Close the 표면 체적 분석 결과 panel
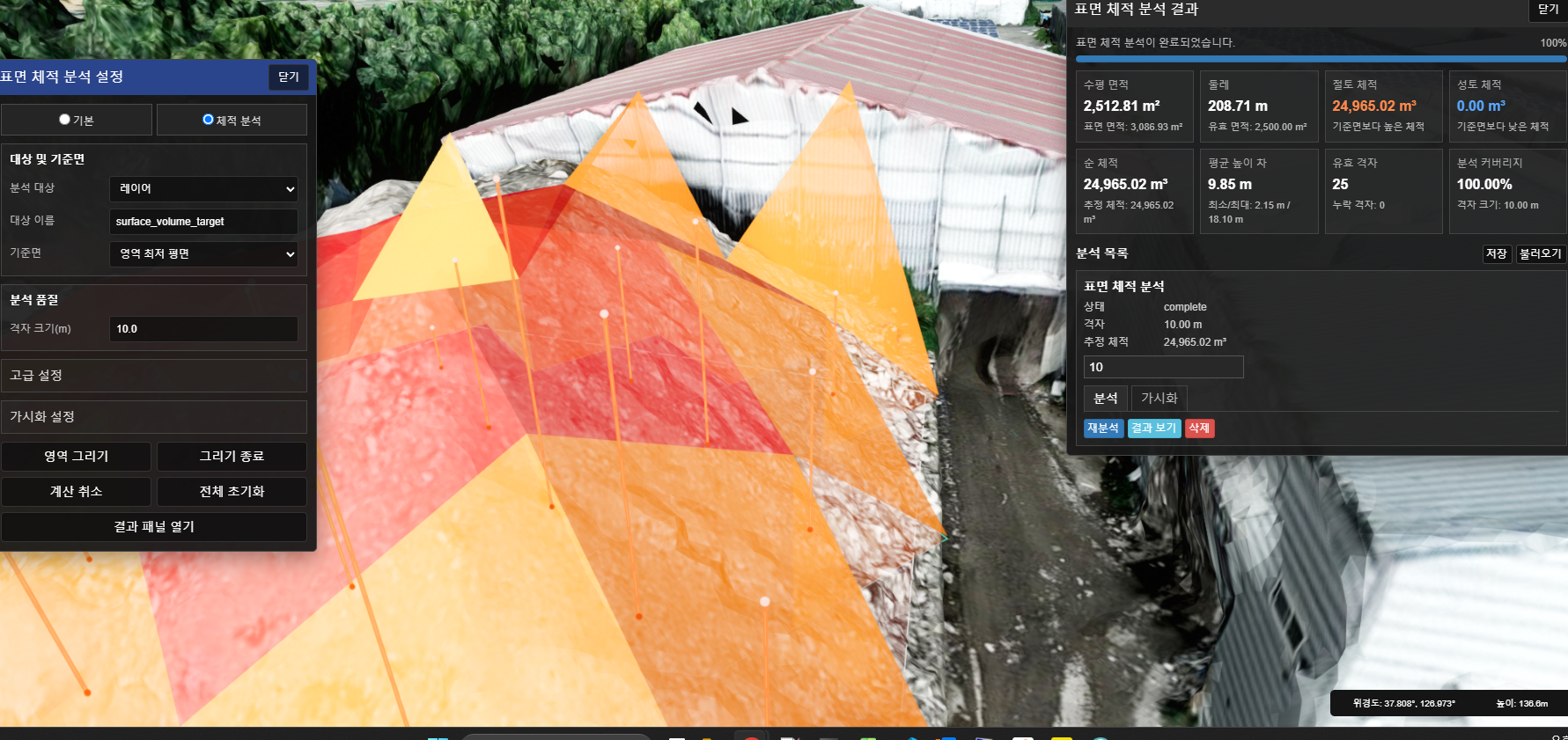The width and height of the screenshot is (1568, 740). (1548, 10)
